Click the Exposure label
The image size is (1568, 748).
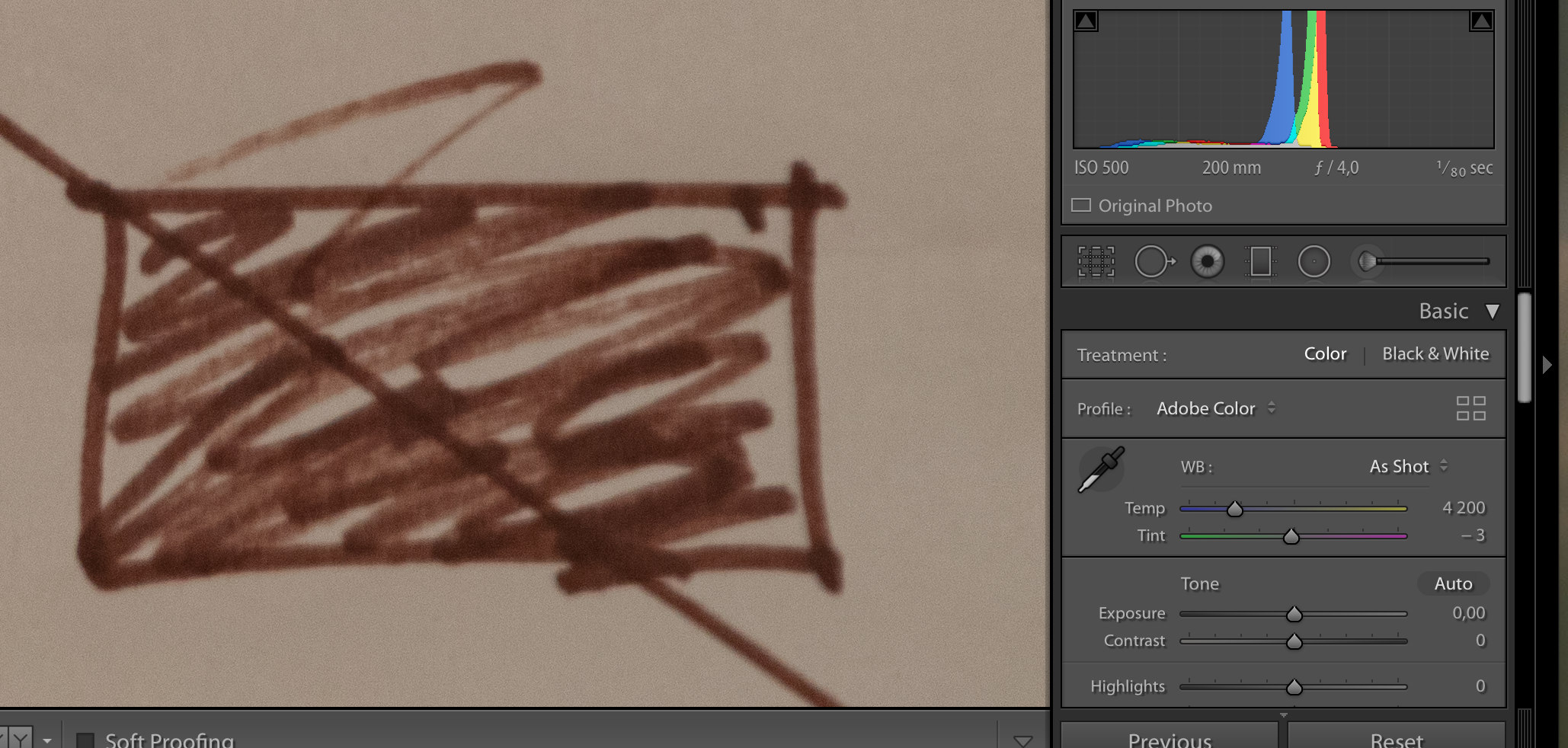(x=1131, y=613)
